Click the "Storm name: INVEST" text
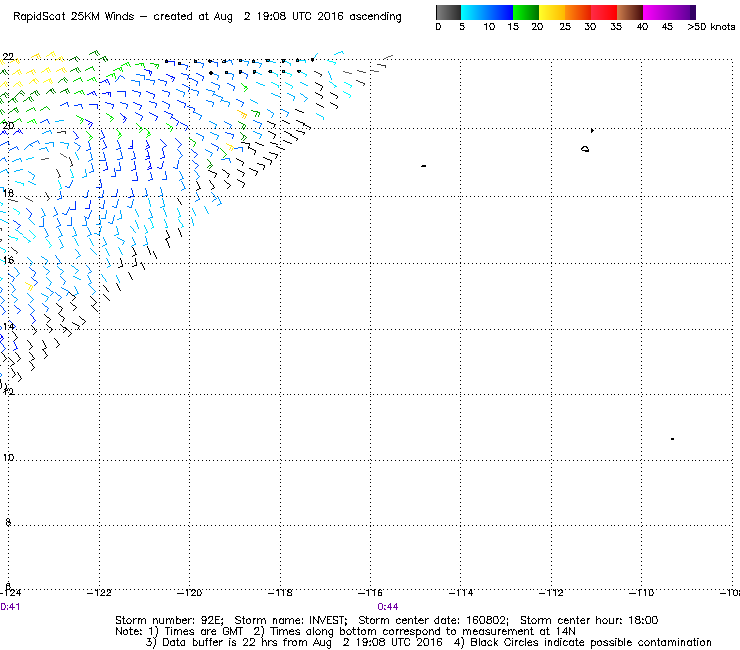This screenshot has width=740, height=650. 291,620
